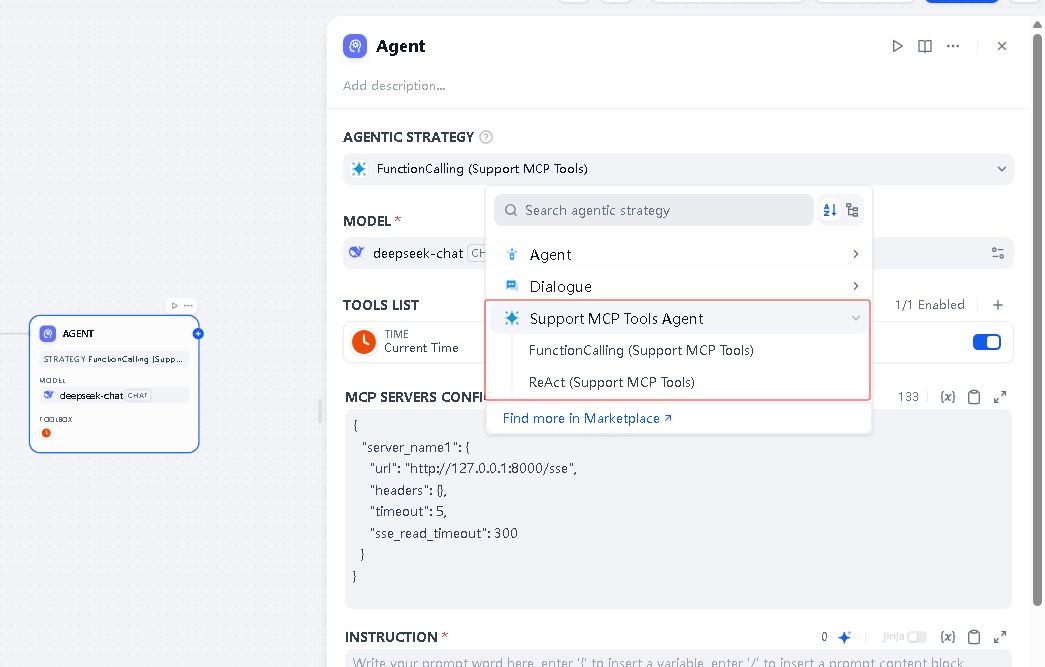Add a new tool with the plus button

[x=1000, y=304]
